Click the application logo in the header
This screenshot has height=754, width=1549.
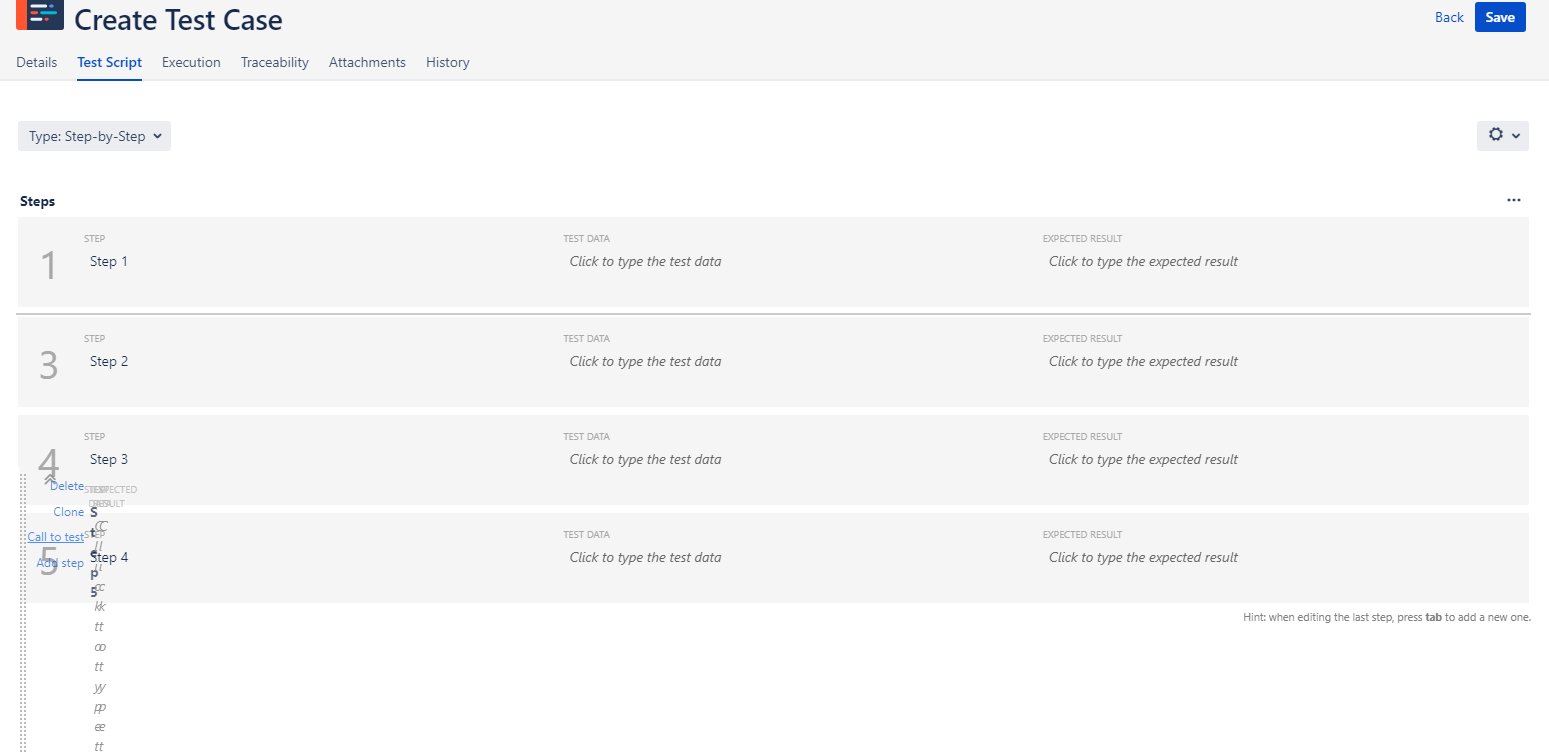tap(40, 17)
